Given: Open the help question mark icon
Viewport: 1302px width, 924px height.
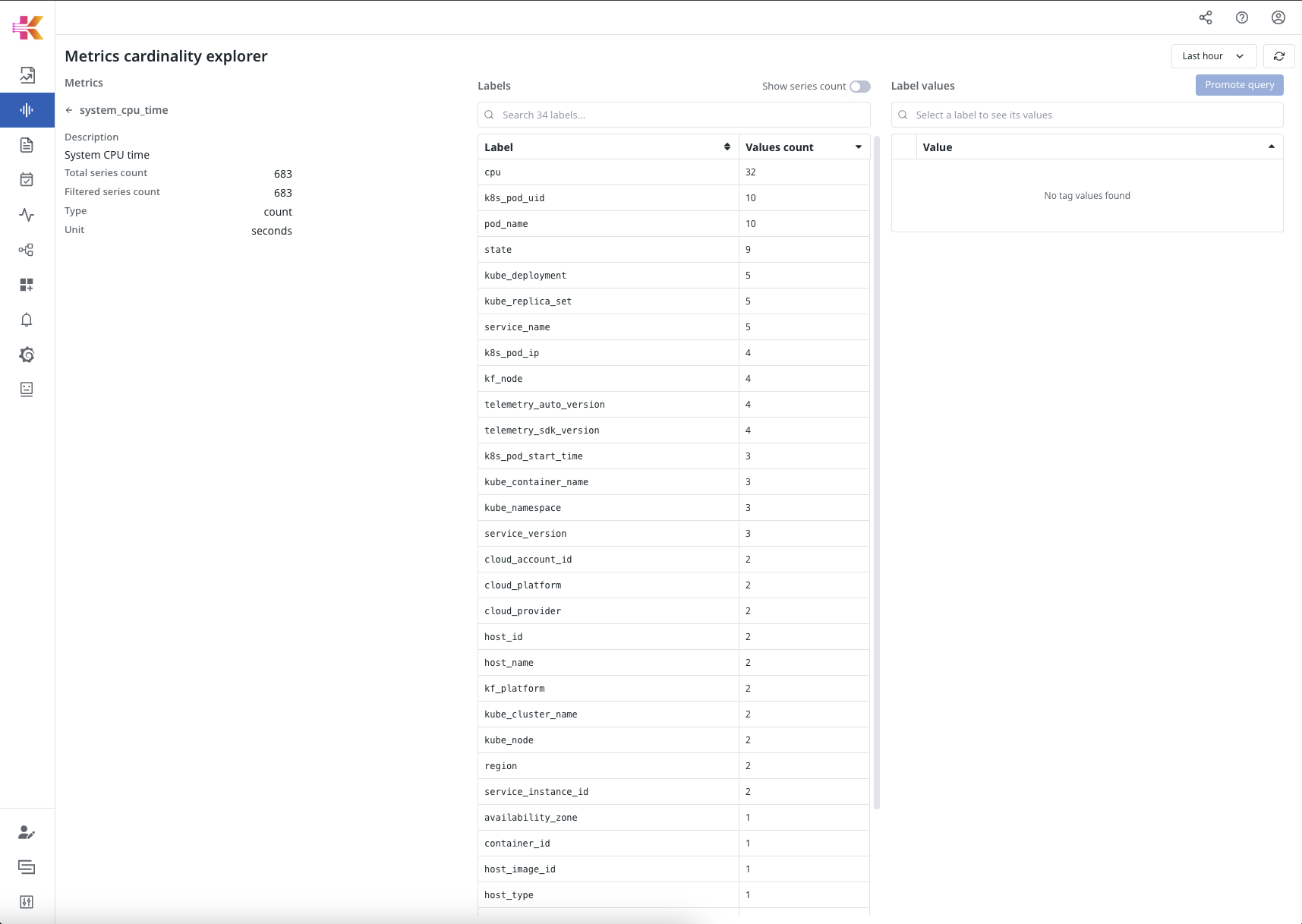Looking at the screenshot, I should point(1241,17).
